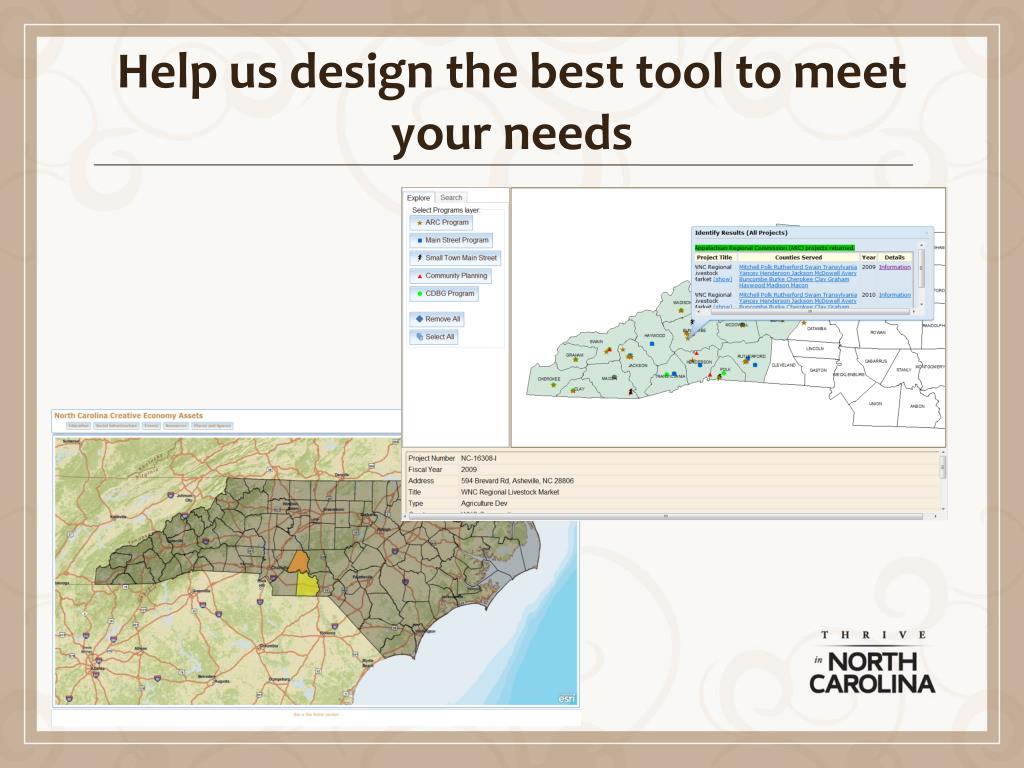Click the 'Haywood Madison Macon' counties link
The height and width of the screenshot is (768, 1024).
[x=773, y=285]
